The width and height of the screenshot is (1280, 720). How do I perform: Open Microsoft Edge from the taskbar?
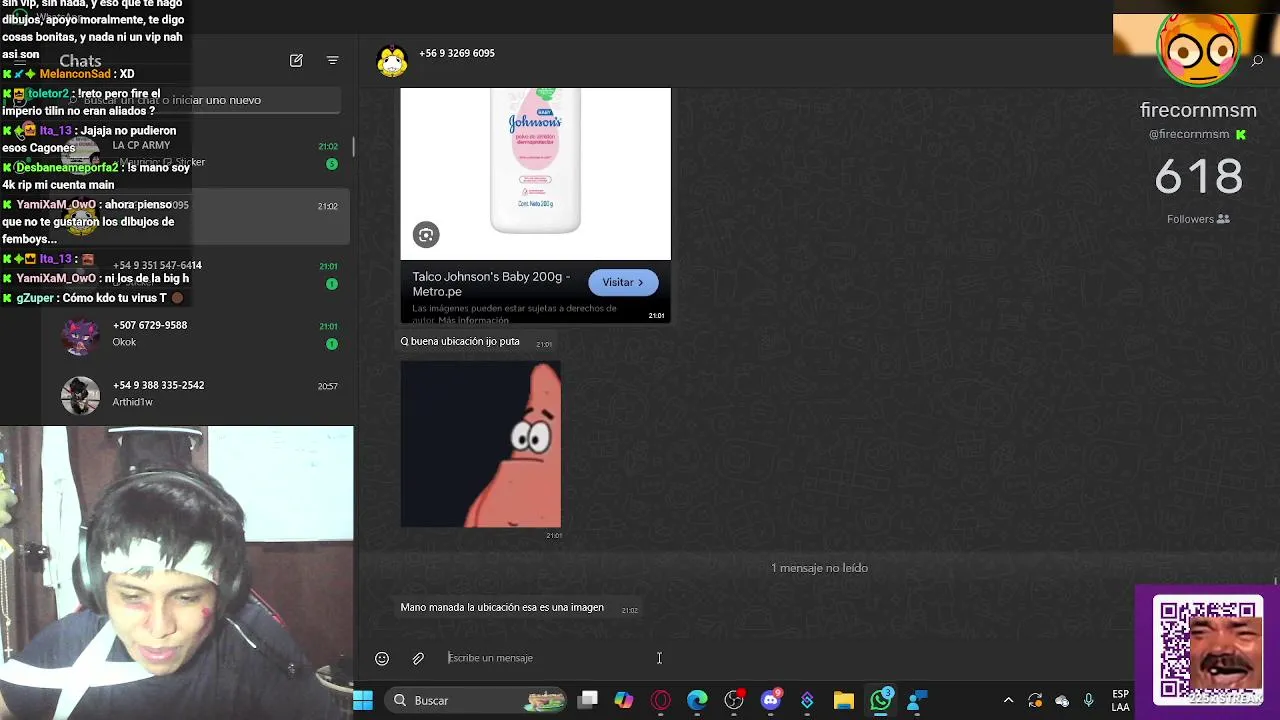tap(697, 700)
